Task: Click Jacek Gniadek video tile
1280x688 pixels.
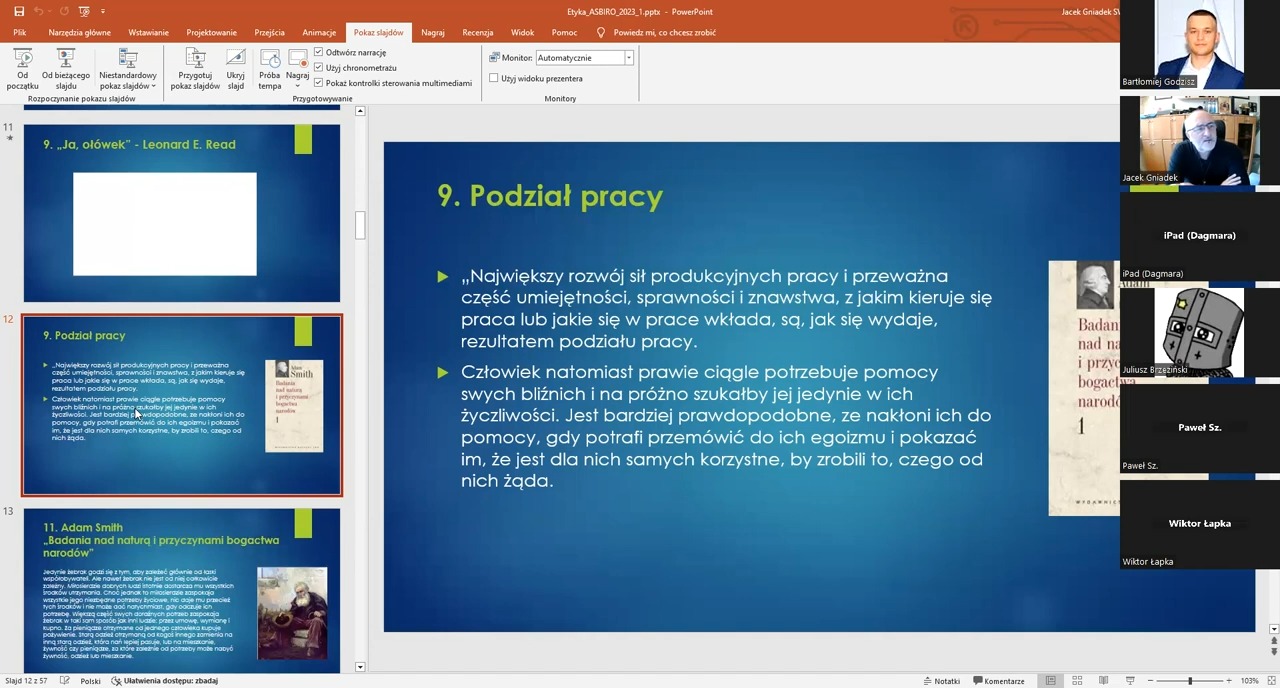Action: pyautogui.click(x=1199, y=140)
